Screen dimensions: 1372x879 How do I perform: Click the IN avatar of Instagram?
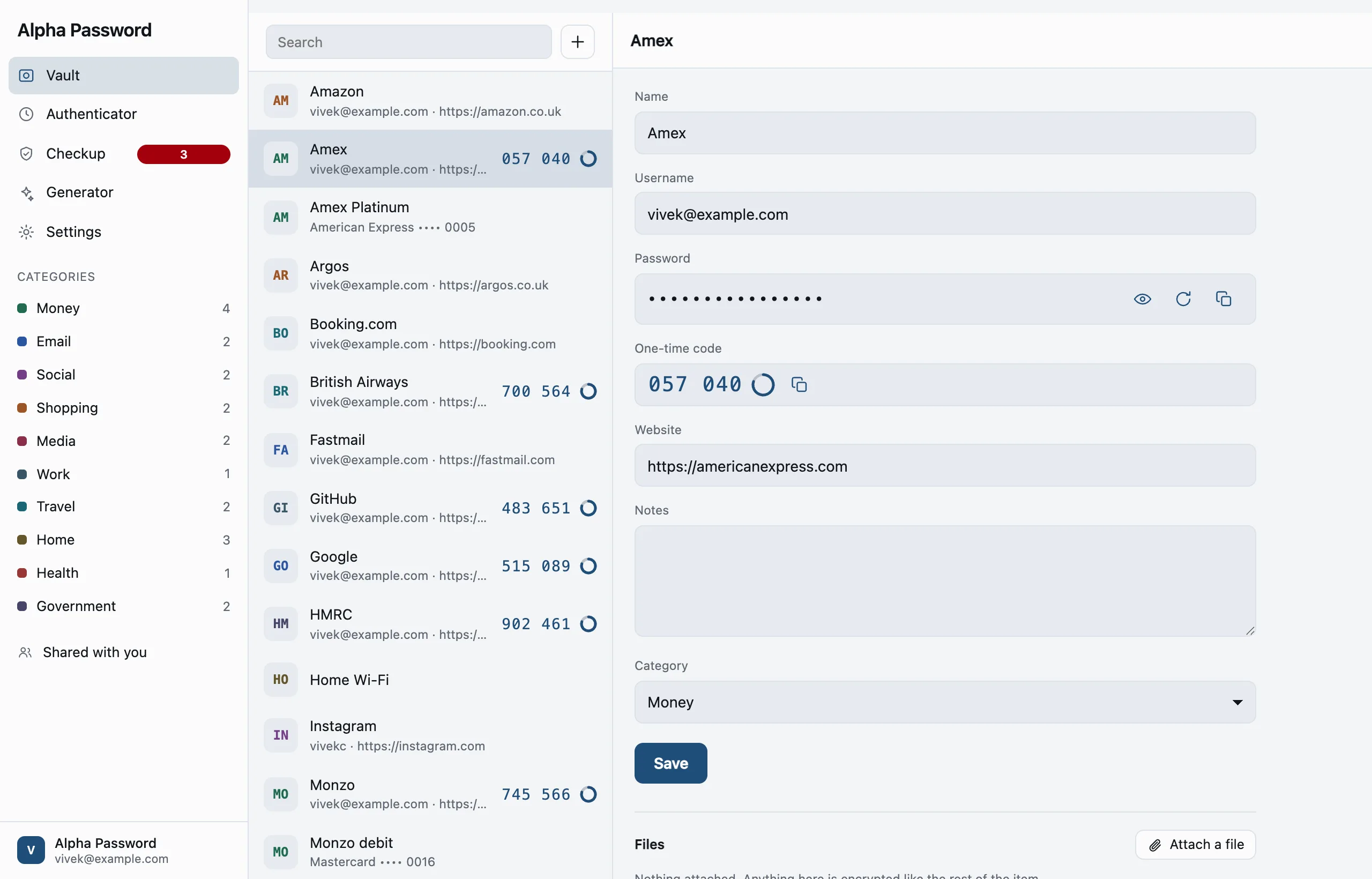click(280, 735)
